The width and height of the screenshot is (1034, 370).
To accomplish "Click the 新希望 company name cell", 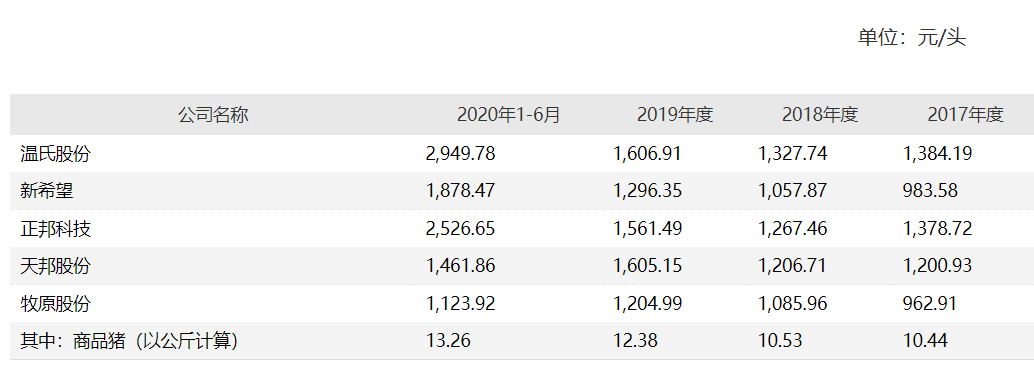I will click(46, 191).
